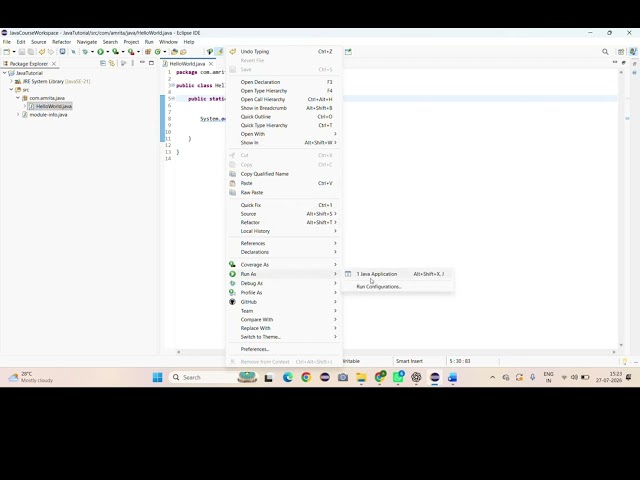The width and height of the screenshot is (640, 480).
Task: Click editor vertical scrollbar up arrow
Action: pos(621,72)
